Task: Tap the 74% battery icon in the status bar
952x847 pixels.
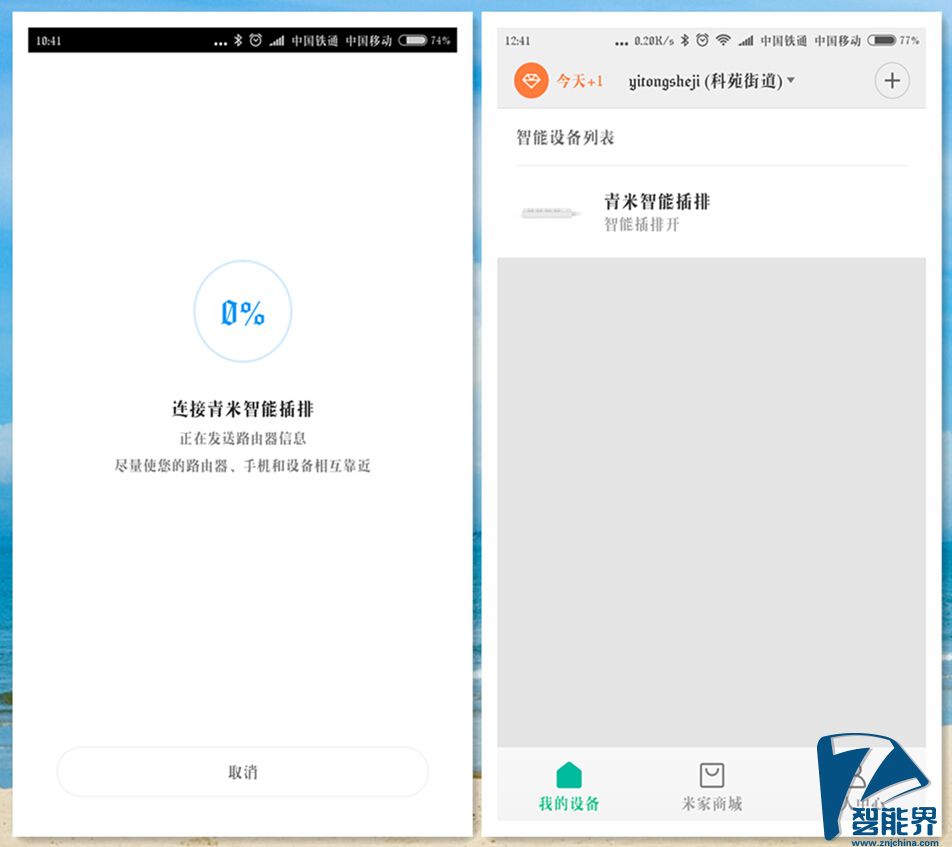Action: pos(413,40)
